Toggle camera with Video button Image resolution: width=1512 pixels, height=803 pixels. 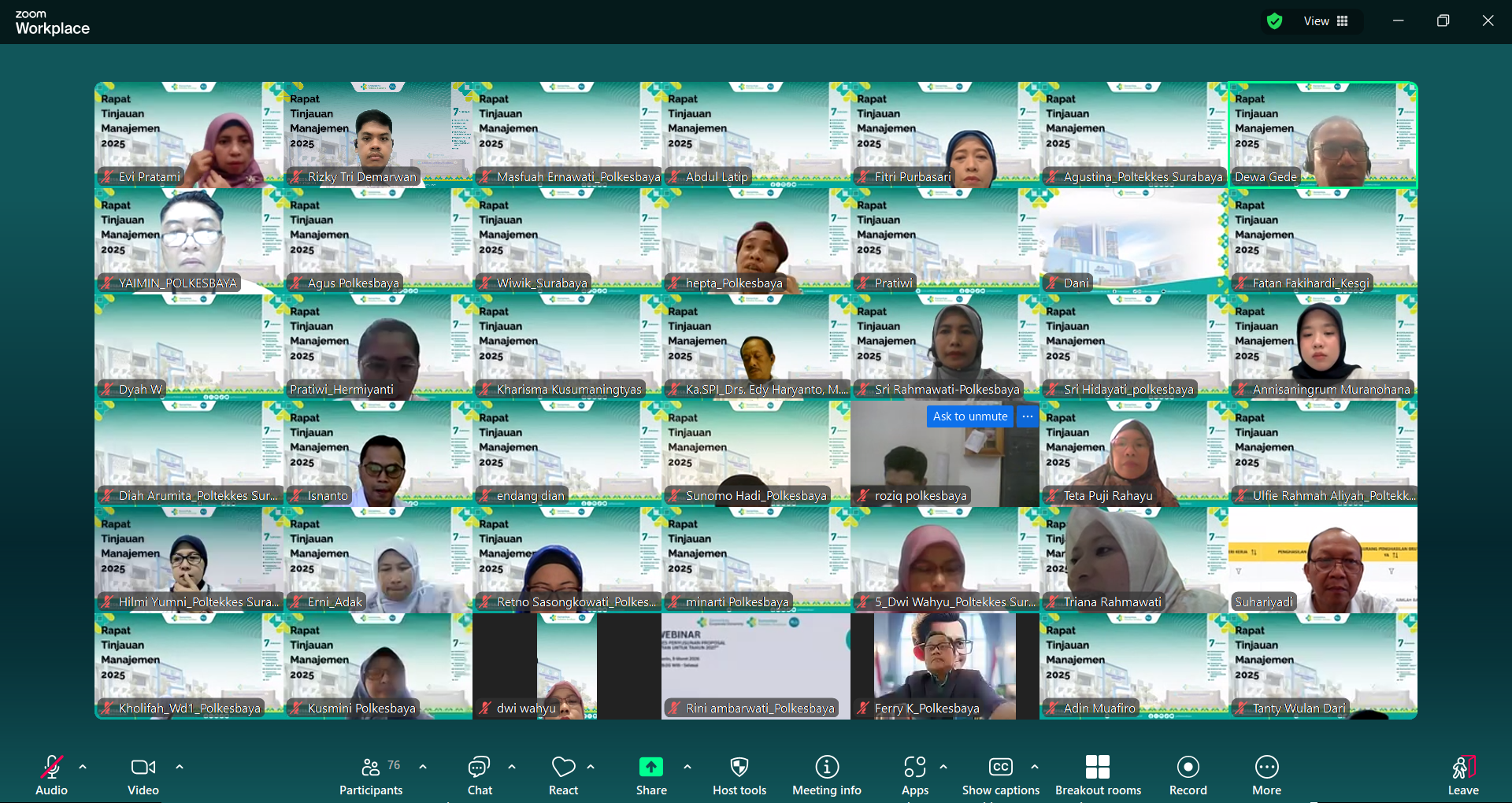pyautogui.click(x=143, y=767)
